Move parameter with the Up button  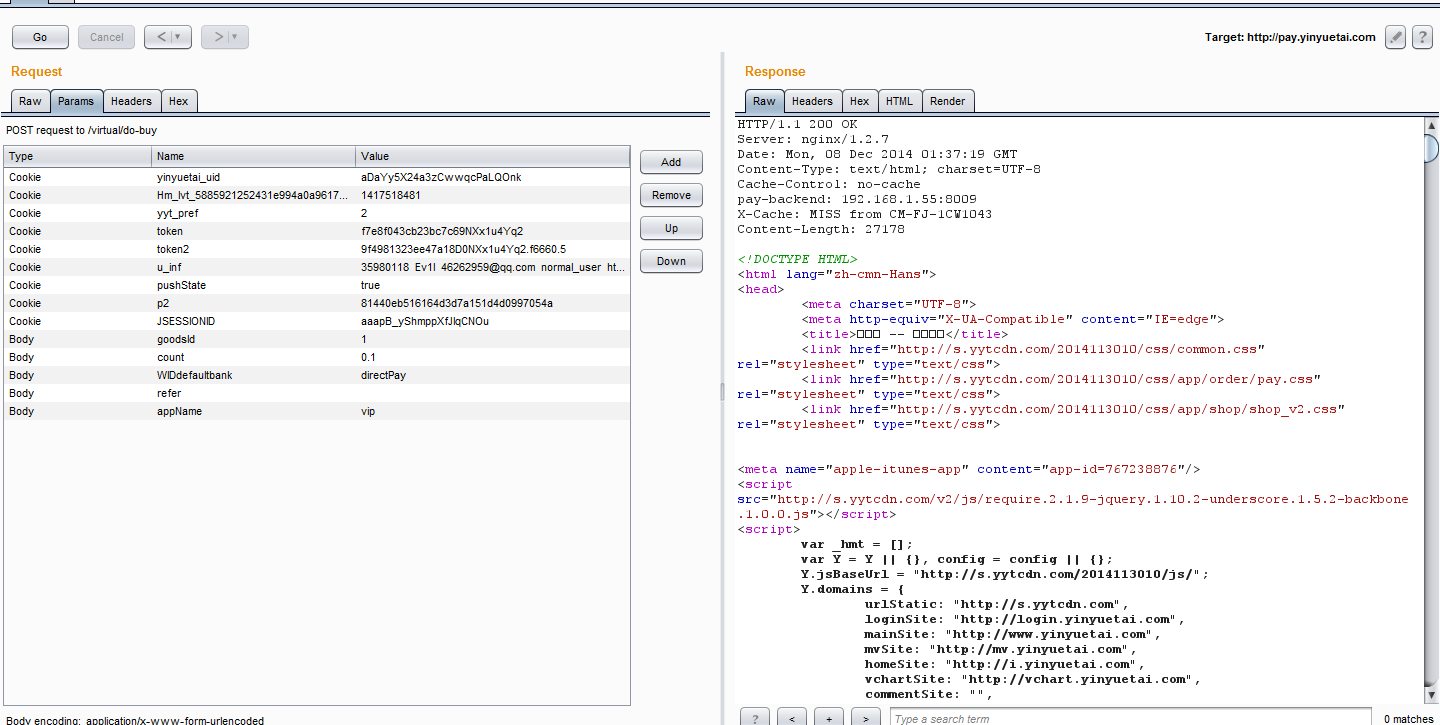pos(671,228)
